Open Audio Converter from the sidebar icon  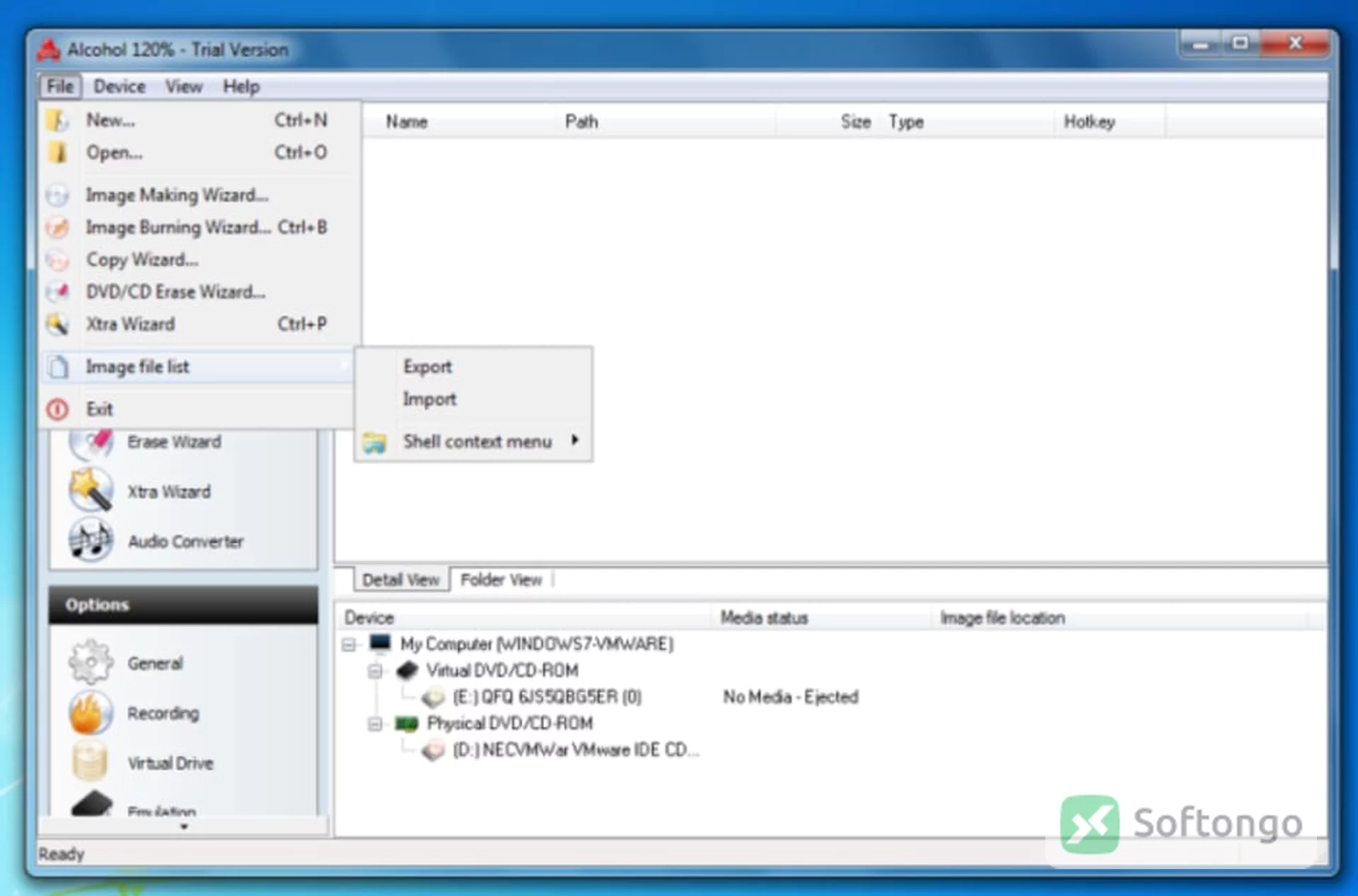[91, 540]
